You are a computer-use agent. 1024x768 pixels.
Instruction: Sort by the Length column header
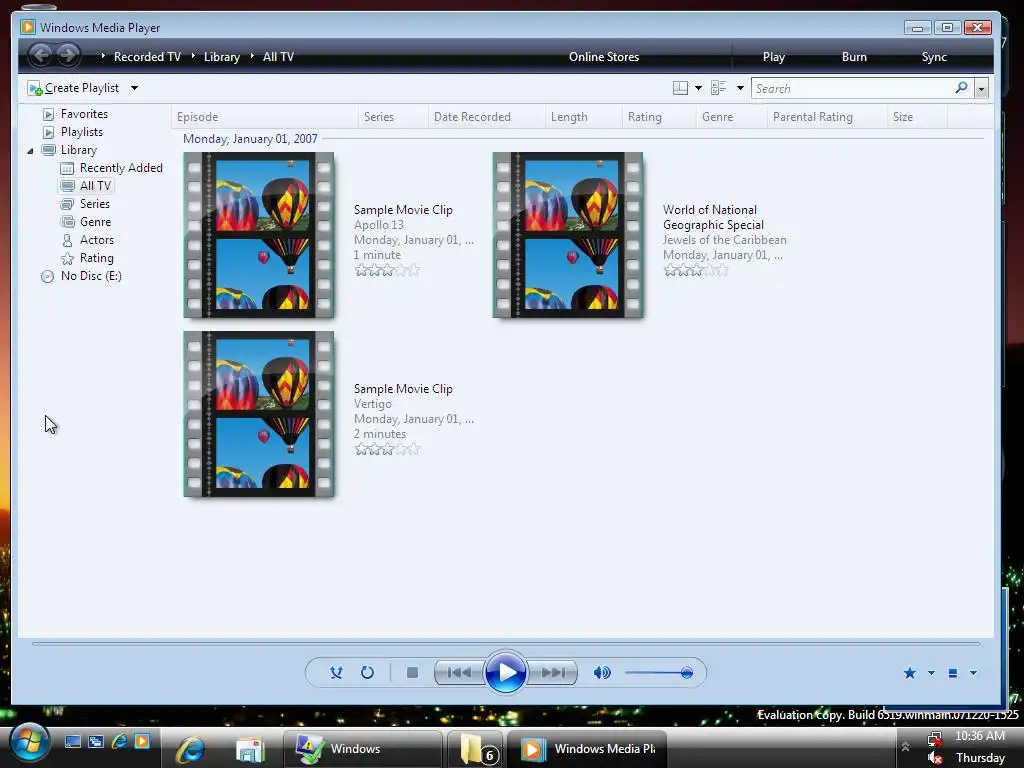[583, 117]
